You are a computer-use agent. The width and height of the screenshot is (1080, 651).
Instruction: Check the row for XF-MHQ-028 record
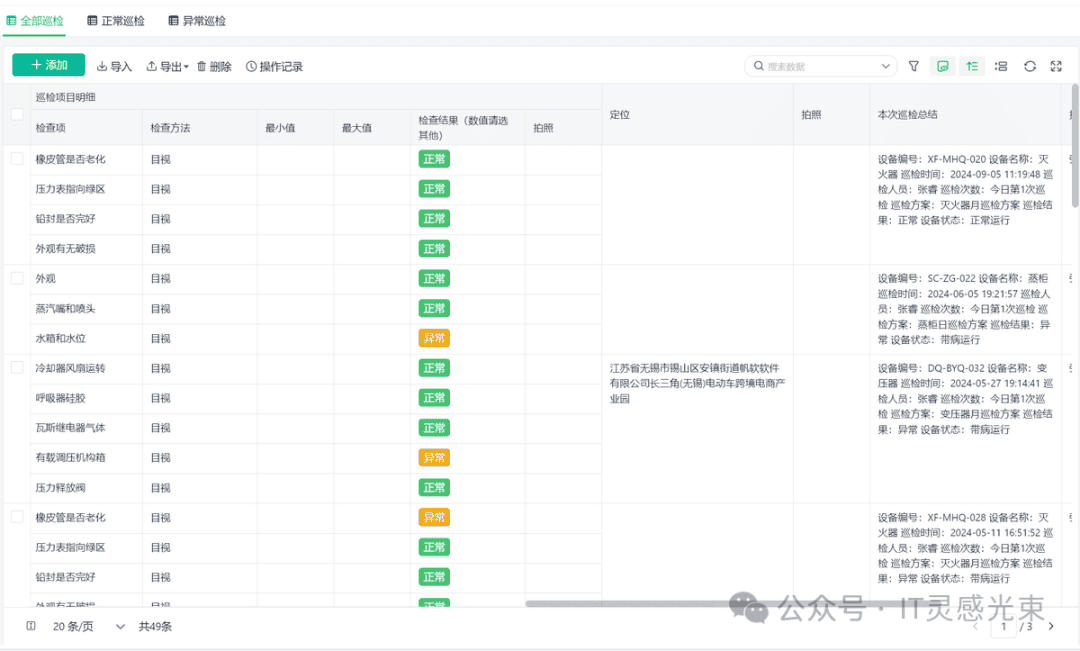pyautogui.click(x=17, y=517)
